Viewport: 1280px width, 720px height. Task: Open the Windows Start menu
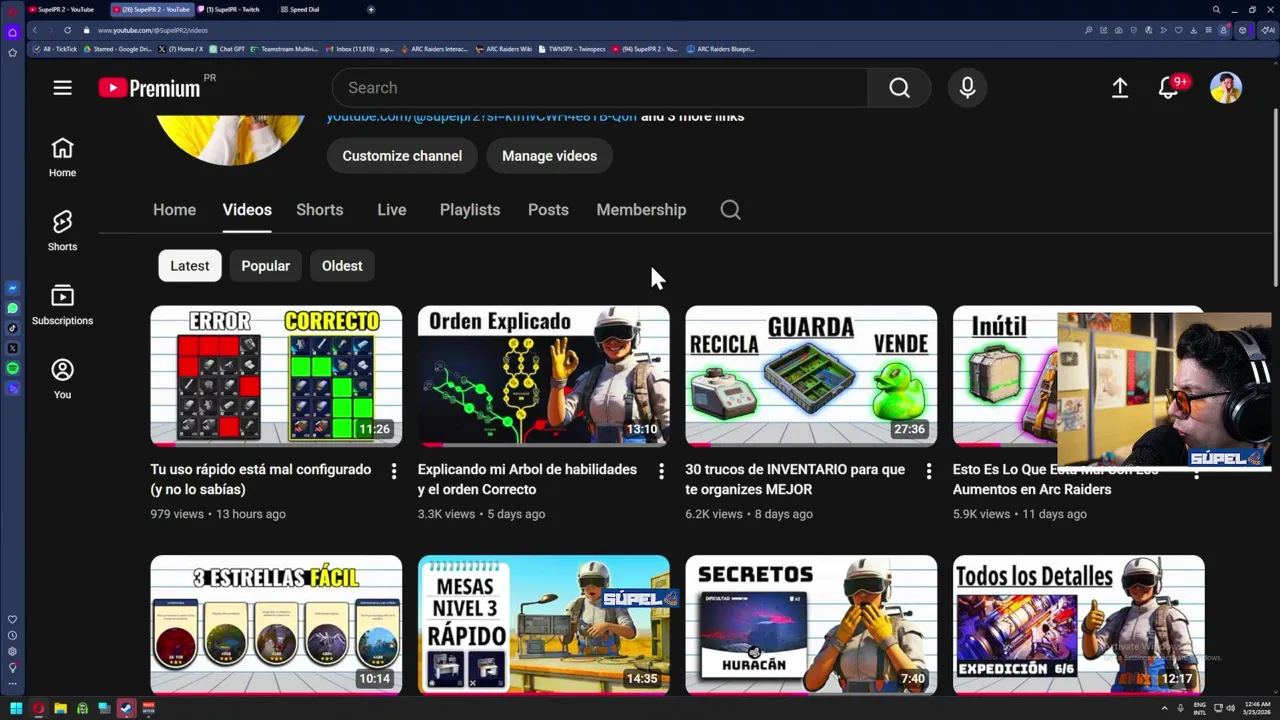click(x=16, y=708)
